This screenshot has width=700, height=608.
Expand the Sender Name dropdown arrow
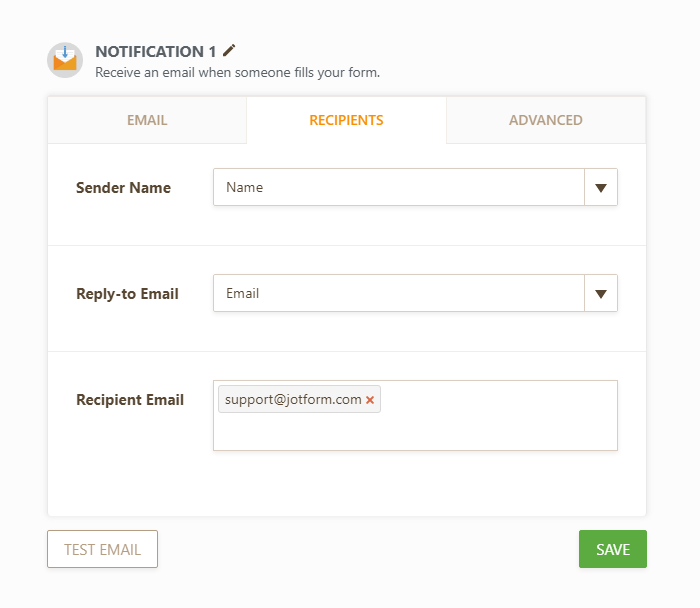(600, 187)
